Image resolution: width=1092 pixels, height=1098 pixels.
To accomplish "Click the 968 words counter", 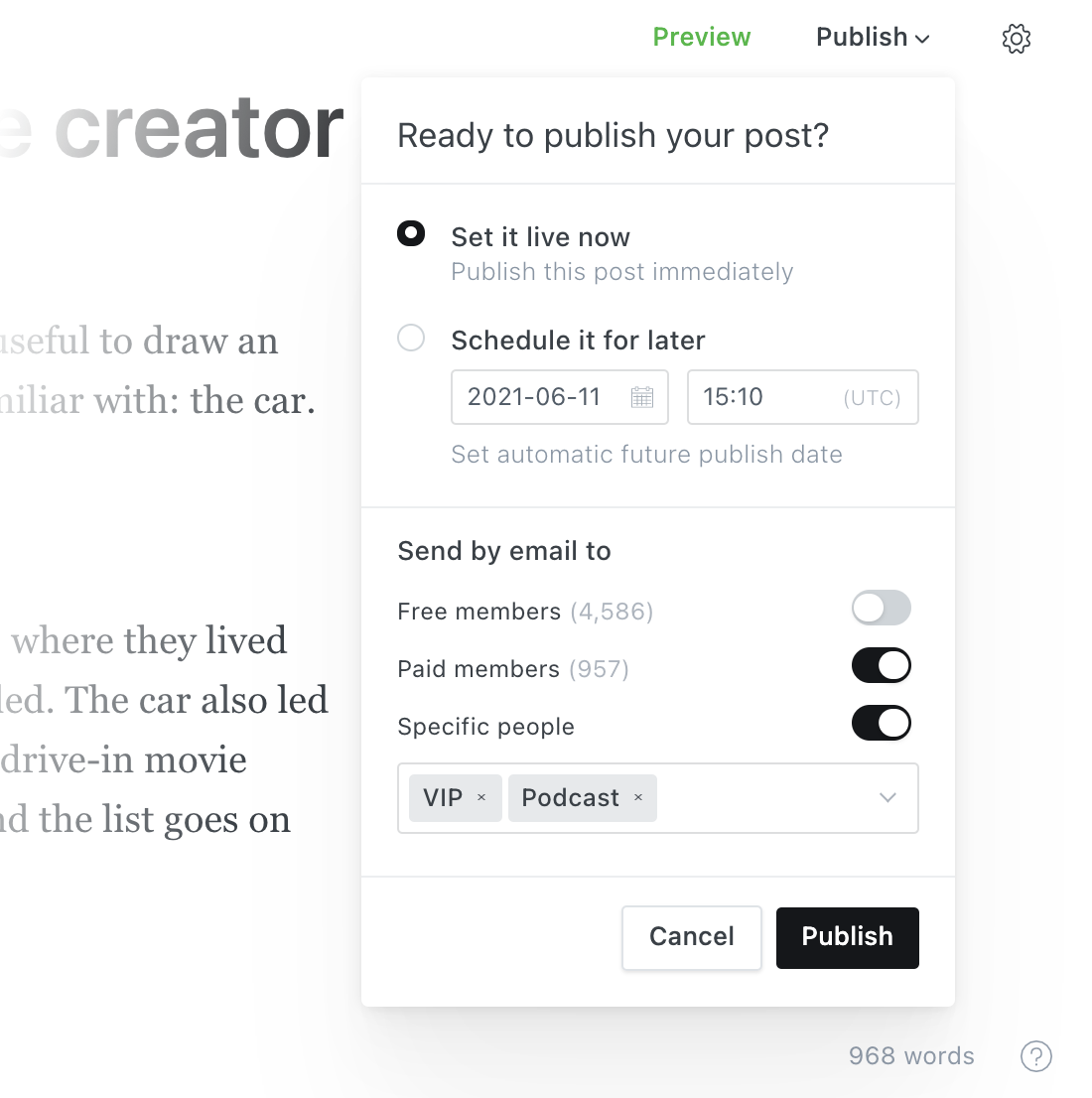I will click(x=911, y=1056).
